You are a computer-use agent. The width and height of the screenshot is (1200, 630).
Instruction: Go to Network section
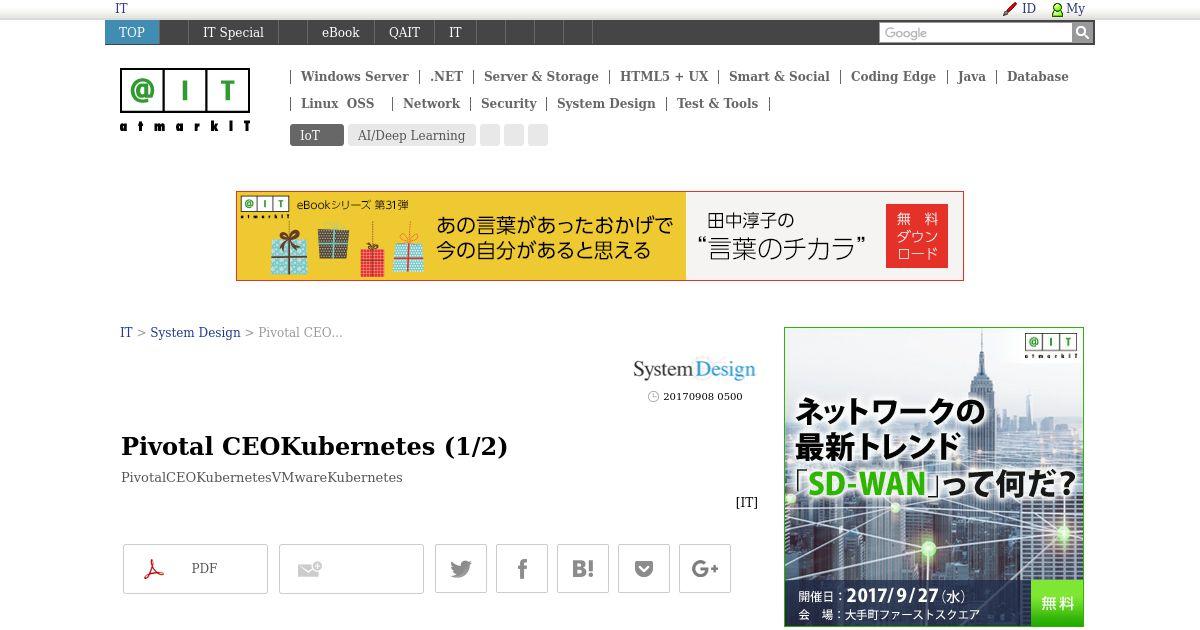431,103
